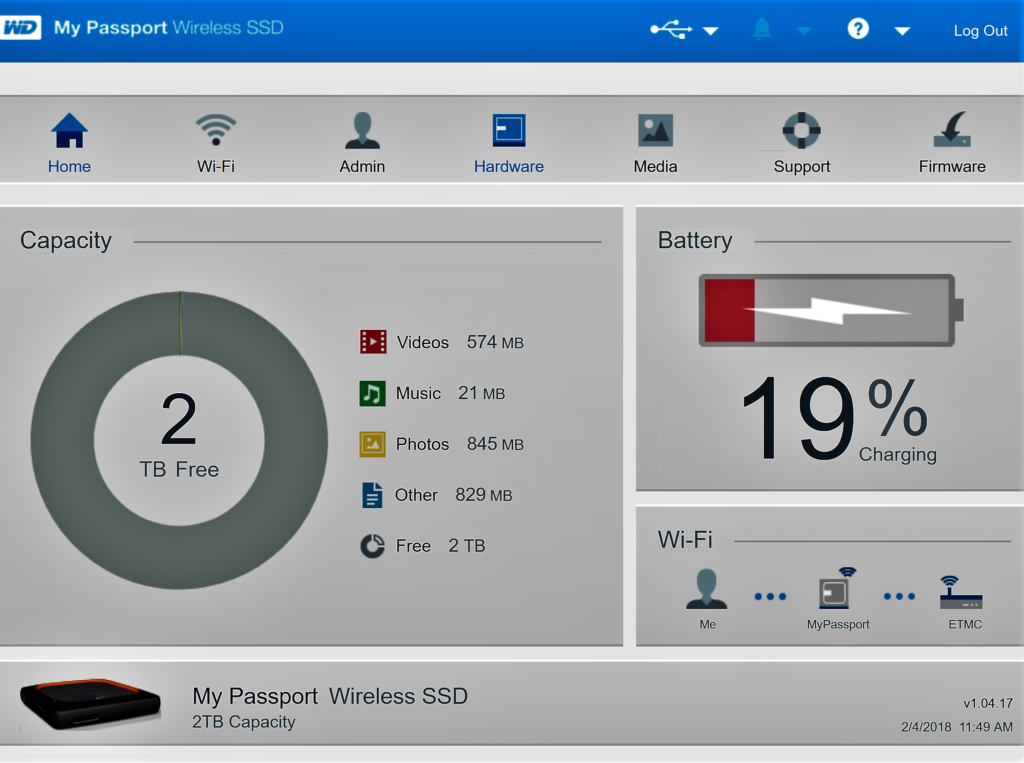This screenshot has height=763, width=1024.
Task: Open the Wi-Fi settings icon
Action: pos(216,131)
